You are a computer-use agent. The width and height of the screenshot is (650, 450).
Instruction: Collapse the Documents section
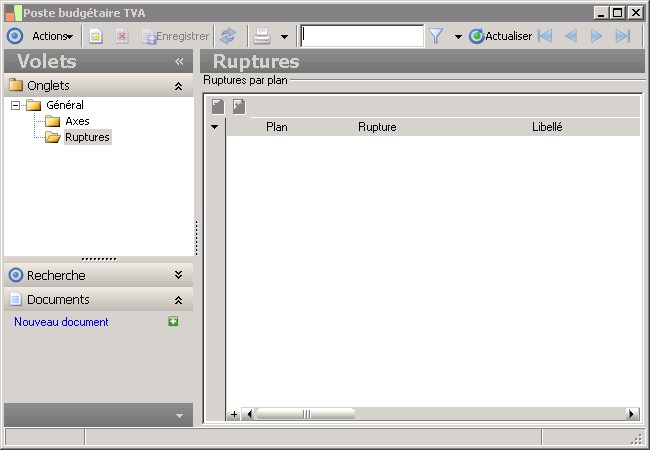(x=178, y=300)
